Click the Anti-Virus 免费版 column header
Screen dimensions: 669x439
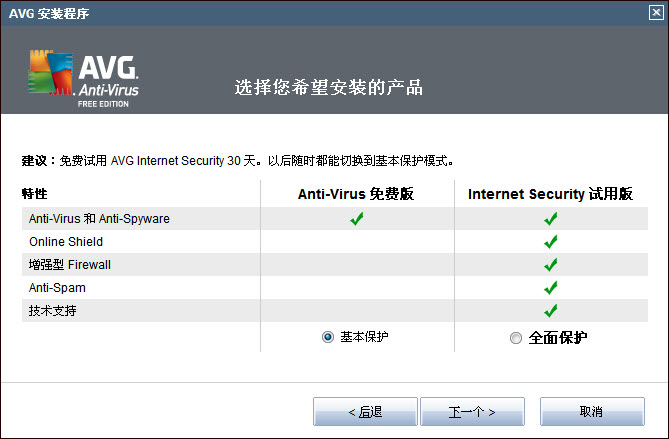coord(355,194)
